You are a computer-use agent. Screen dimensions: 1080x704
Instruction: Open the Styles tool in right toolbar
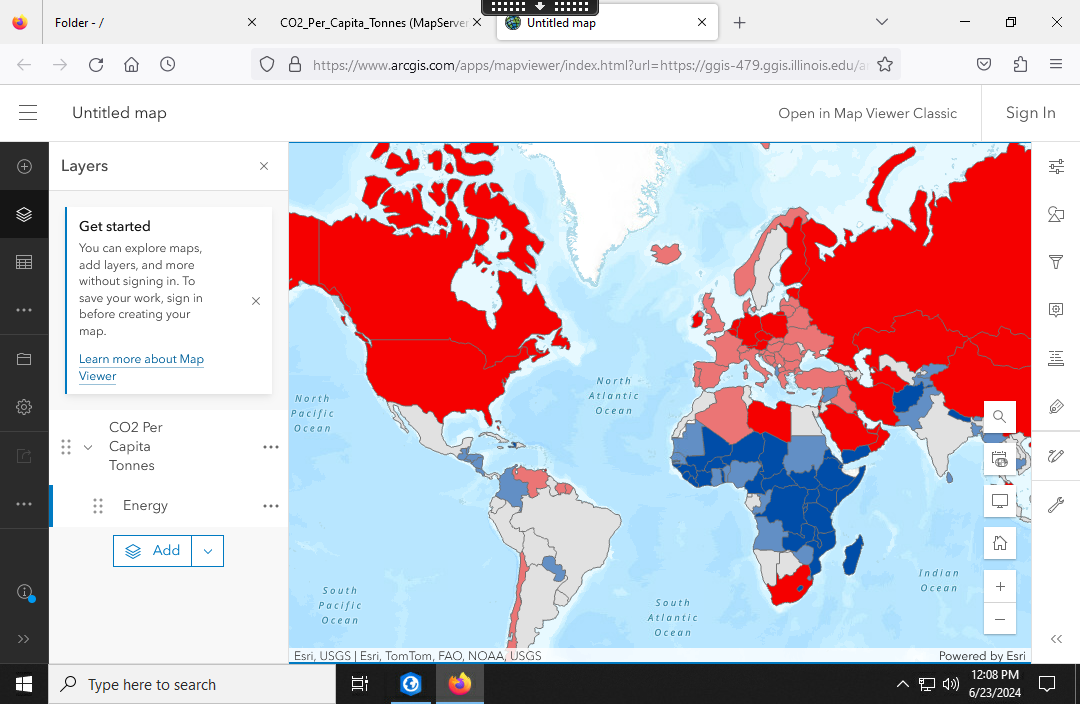click(1055, 214)
